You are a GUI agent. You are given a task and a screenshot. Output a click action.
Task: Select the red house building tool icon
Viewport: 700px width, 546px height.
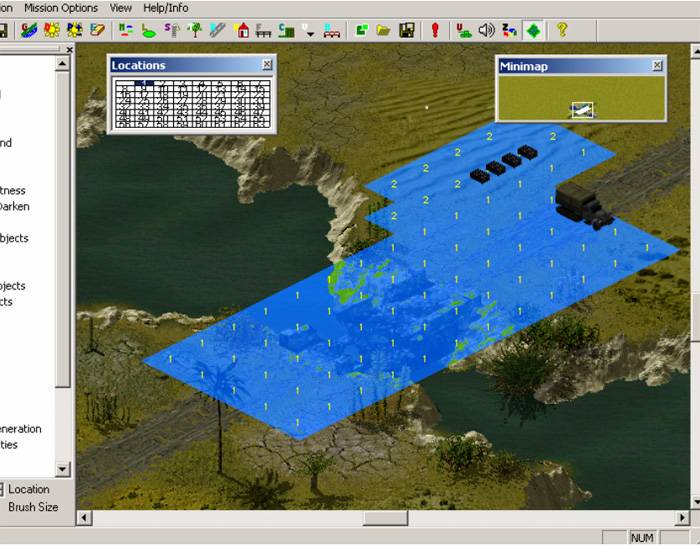241,30
